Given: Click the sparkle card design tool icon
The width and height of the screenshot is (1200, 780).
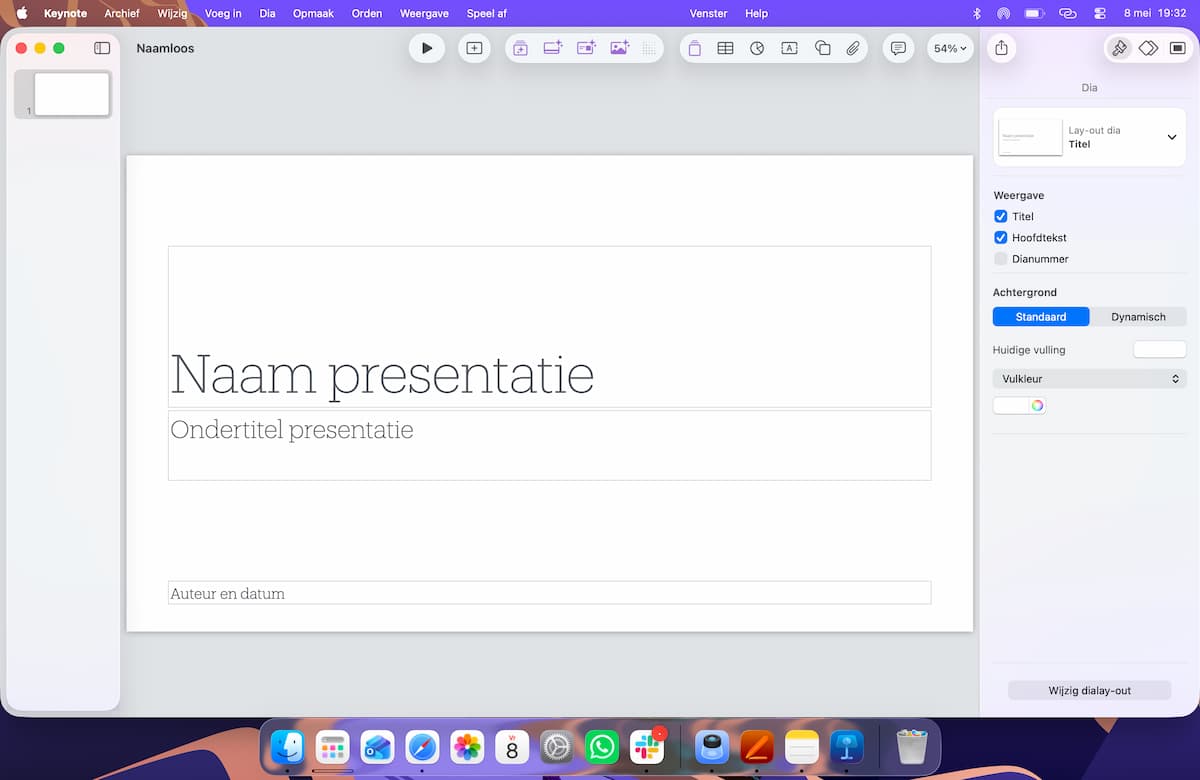Looking at the screenshot, I should click(x=586, y=48).
